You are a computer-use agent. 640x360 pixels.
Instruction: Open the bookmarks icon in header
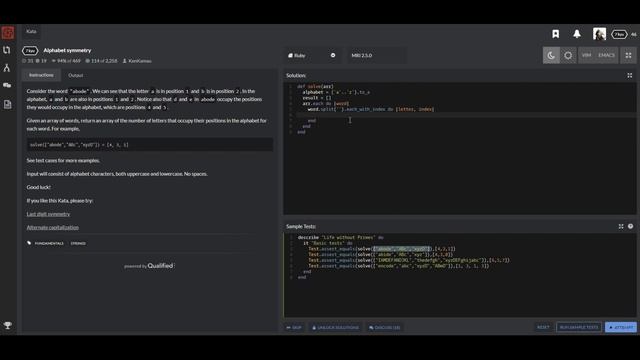coord(556,34)
